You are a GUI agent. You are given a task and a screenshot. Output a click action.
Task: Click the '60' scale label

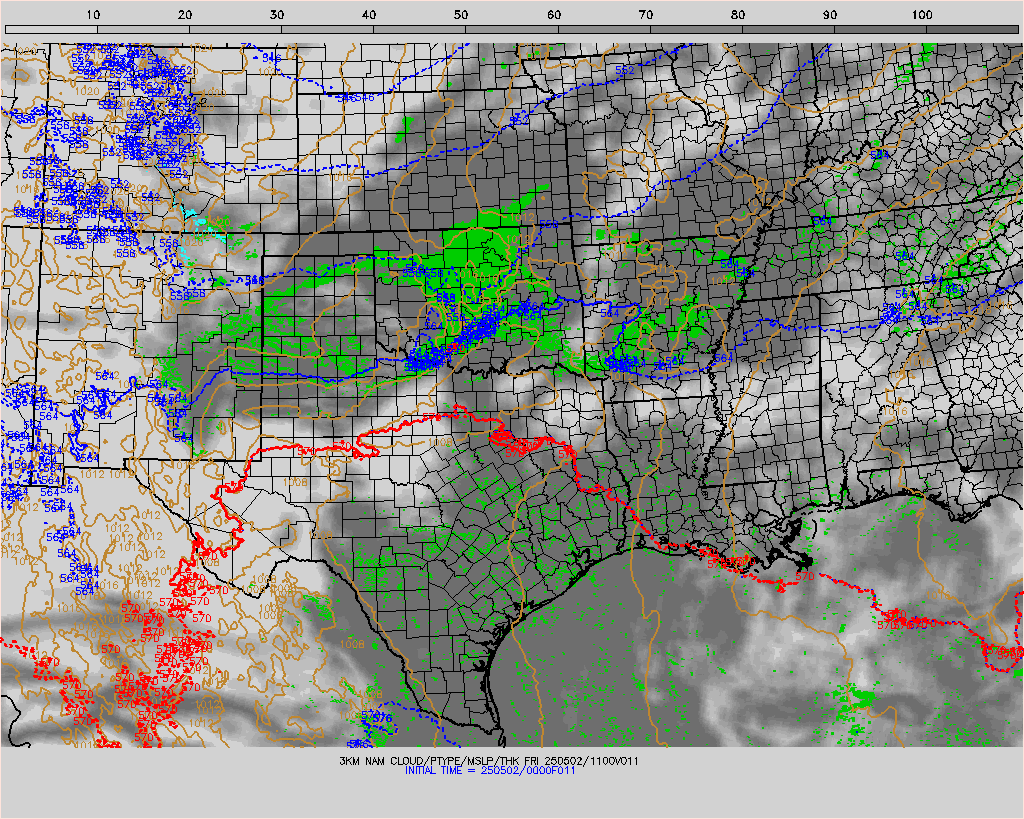point(554,14)
